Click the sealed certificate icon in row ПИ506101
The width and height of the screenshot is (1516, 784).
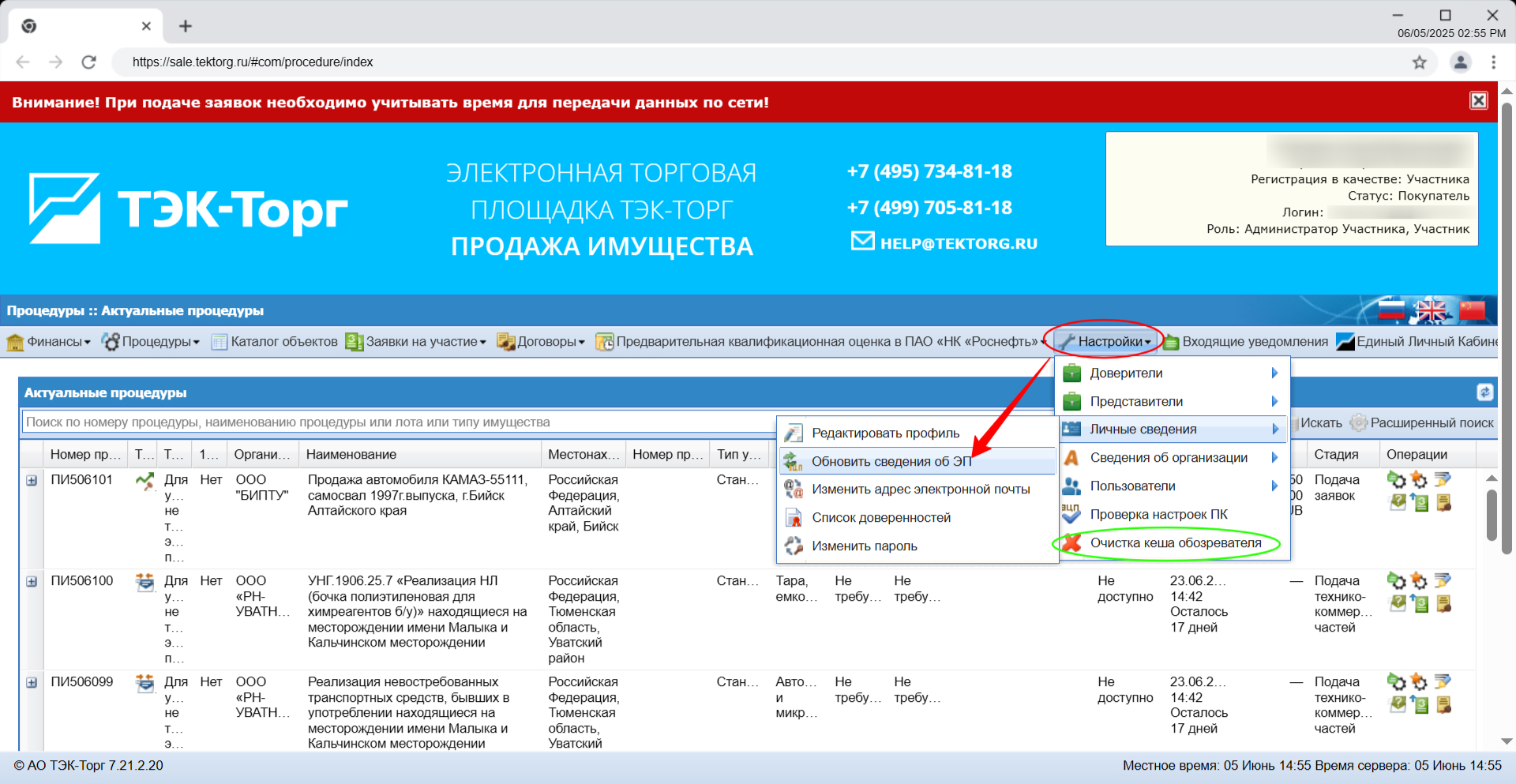pos(1443,503)
